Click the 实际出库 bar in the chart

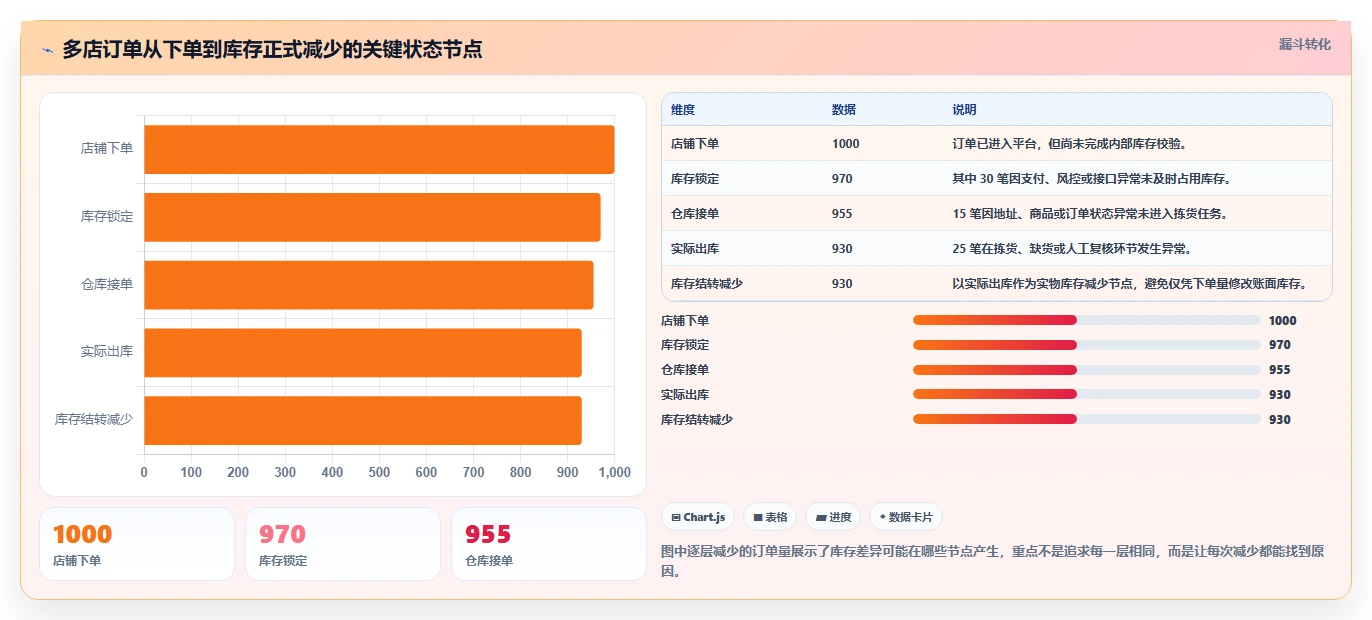(x=363, y=353)
